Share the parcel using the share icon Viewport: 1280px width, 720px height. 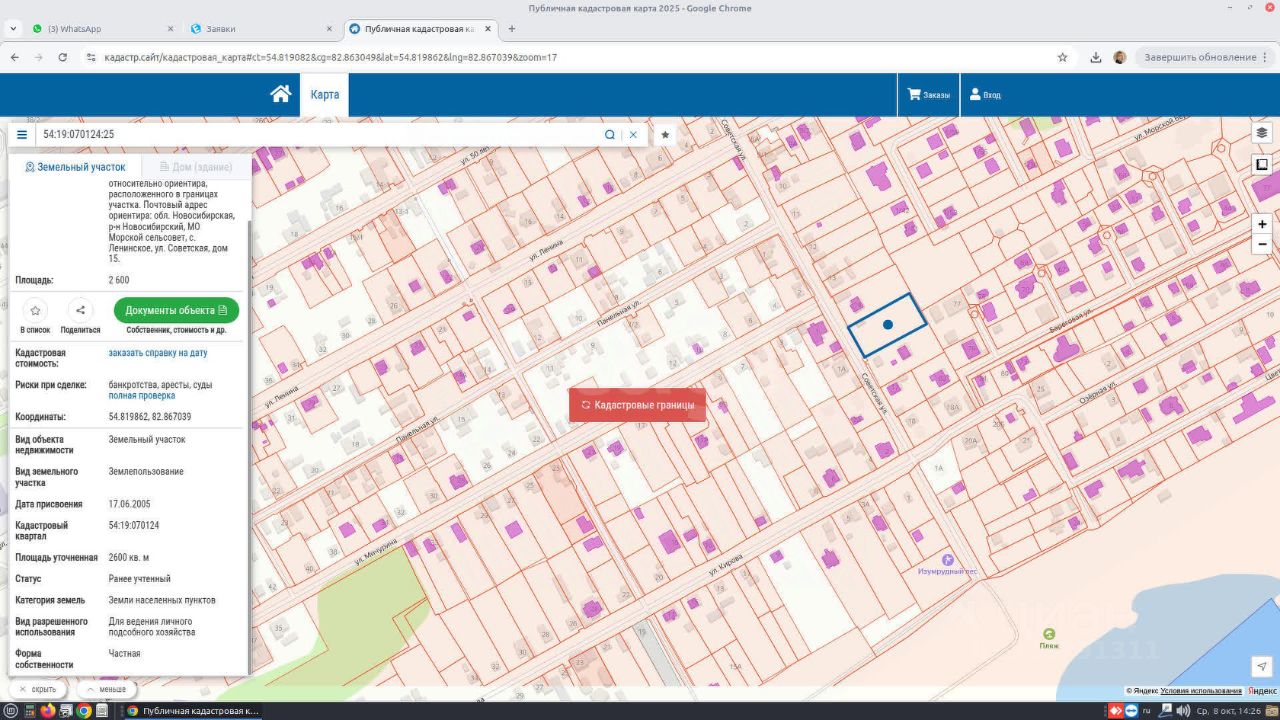pos(80,310)
